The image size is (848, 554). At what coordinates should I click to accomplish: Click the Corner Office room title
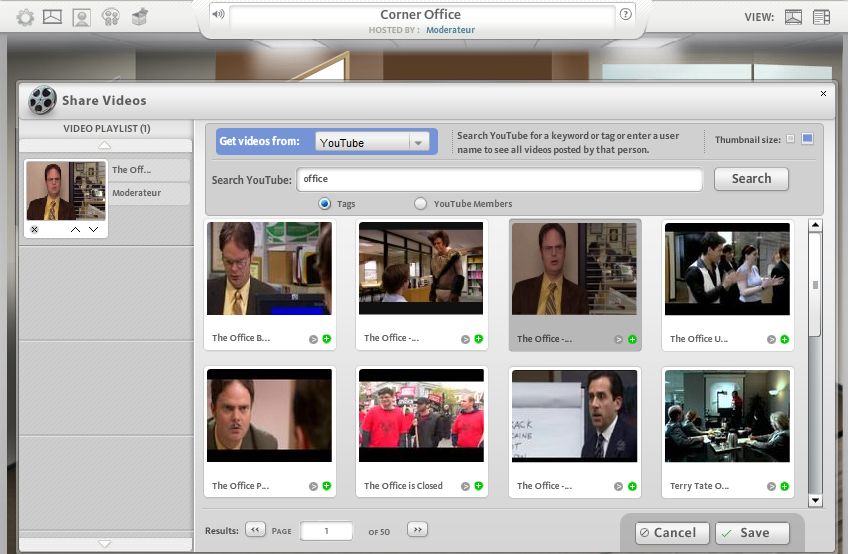click(x=420, y=15)
